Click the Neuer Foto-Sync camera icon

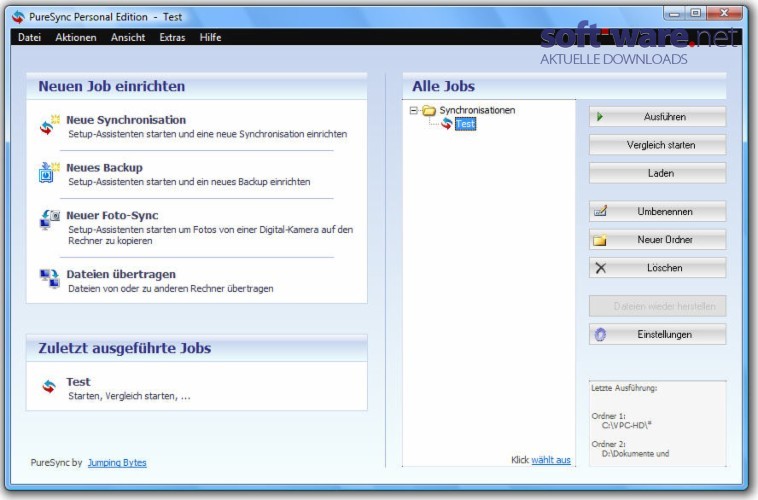click(x=50, y=219)
